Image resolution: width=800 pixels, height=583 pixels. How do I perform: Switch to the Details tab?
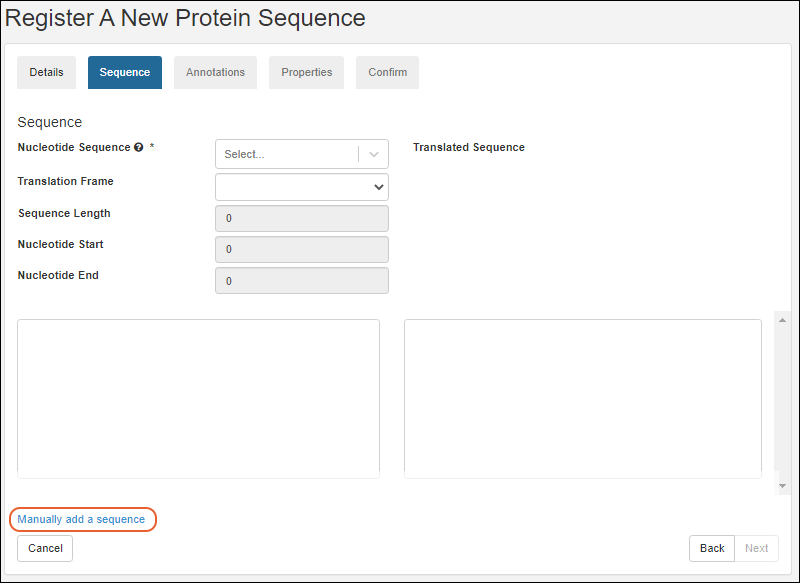click(46, 73)
